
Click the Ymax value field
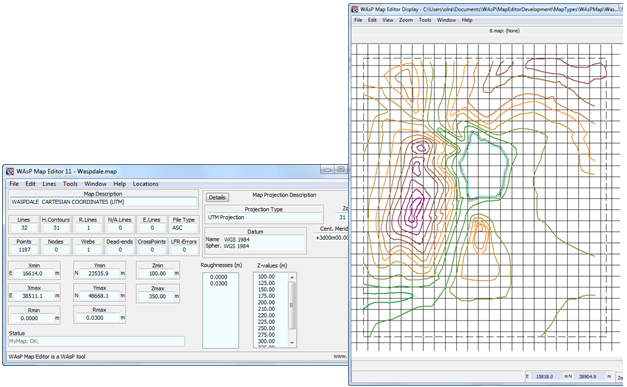[99, 296]
